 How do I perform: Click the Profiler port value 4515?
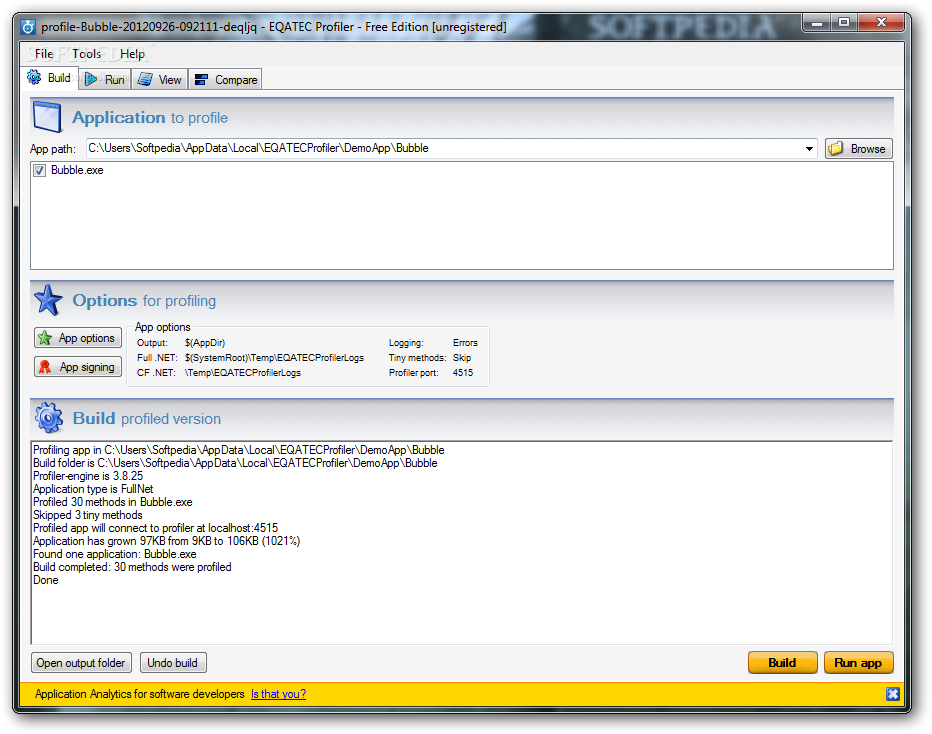(463, 373)
